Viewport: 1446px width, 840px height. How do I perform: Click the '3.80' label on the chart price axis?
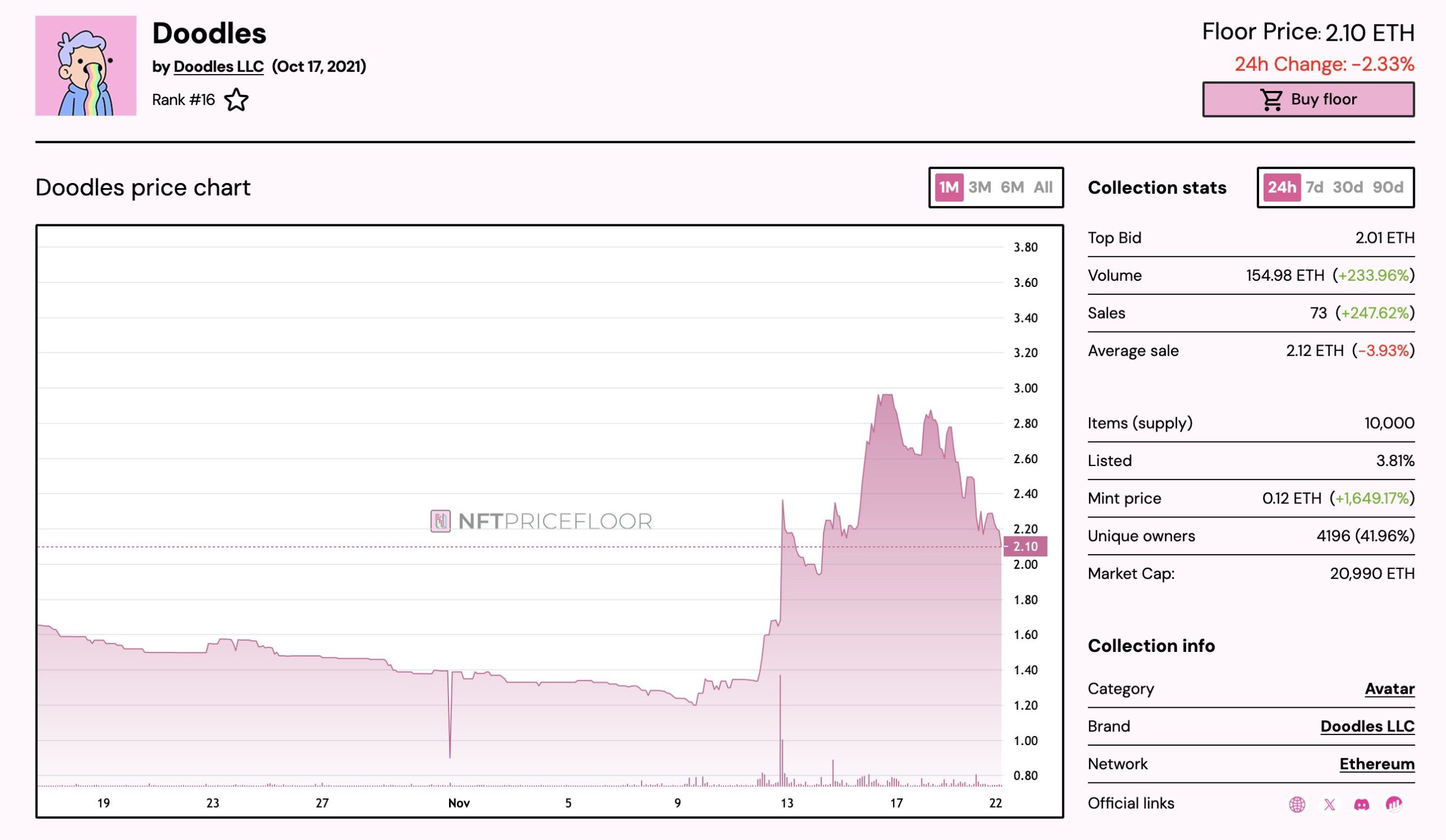(x=1025, y=247)
